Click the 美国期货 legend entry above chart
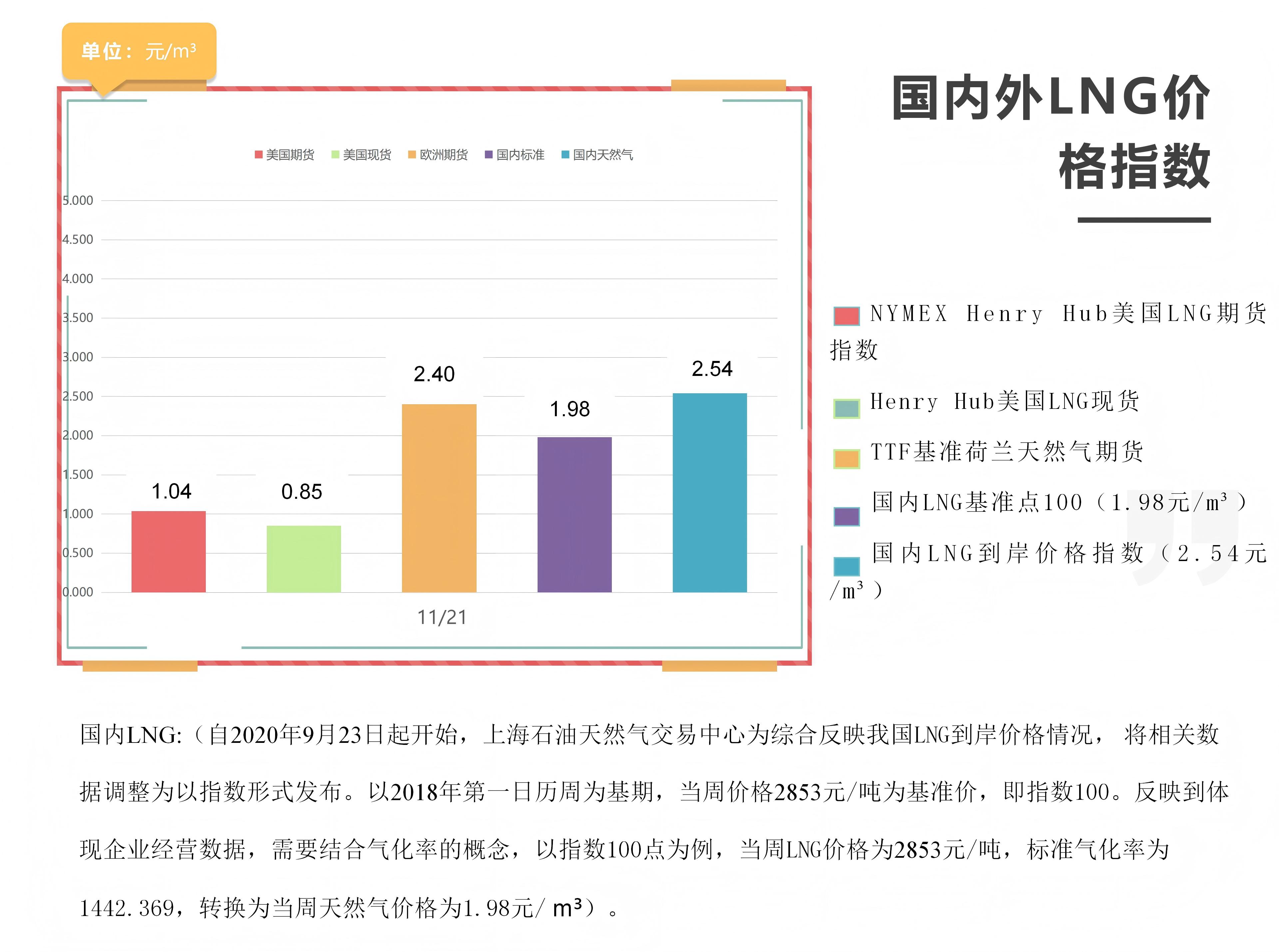This screenshot has height=952, width=1279. (x=285, y=155)
